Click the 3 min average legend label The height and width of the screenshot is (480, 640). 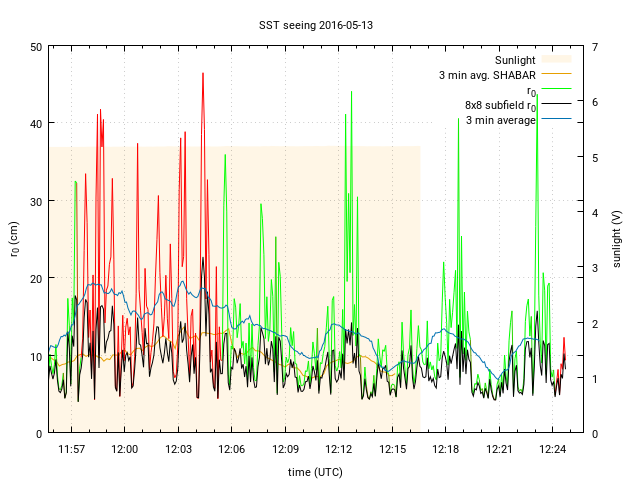(x=501, y=120)
